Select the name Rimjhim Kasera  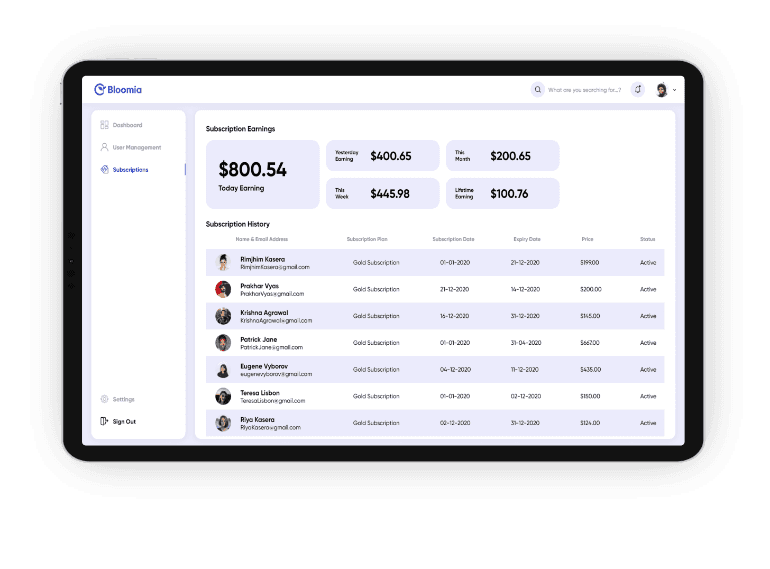click(x=262, y=259)
